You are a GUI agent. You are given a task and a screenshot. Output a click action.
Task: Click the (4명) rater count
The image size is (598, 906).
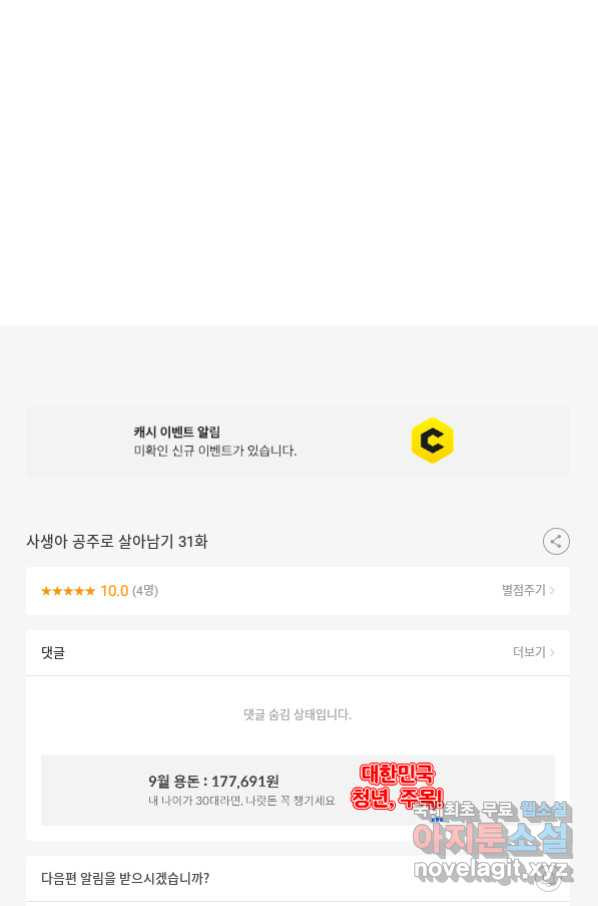click(145, 591)
